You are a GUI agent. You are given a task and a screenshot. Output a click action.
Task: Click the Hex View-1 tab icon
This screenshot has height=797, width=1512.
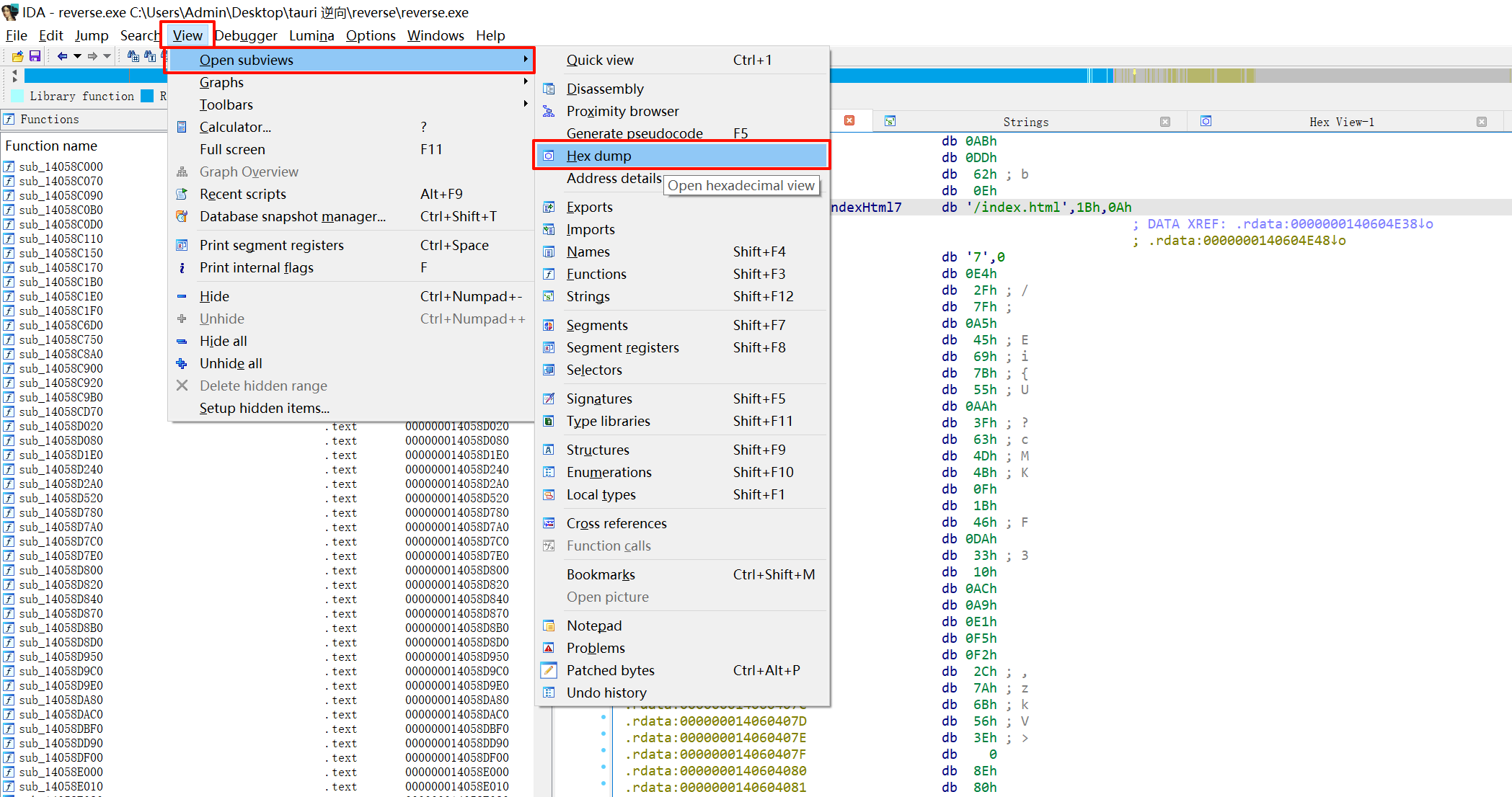(1206, 121)
